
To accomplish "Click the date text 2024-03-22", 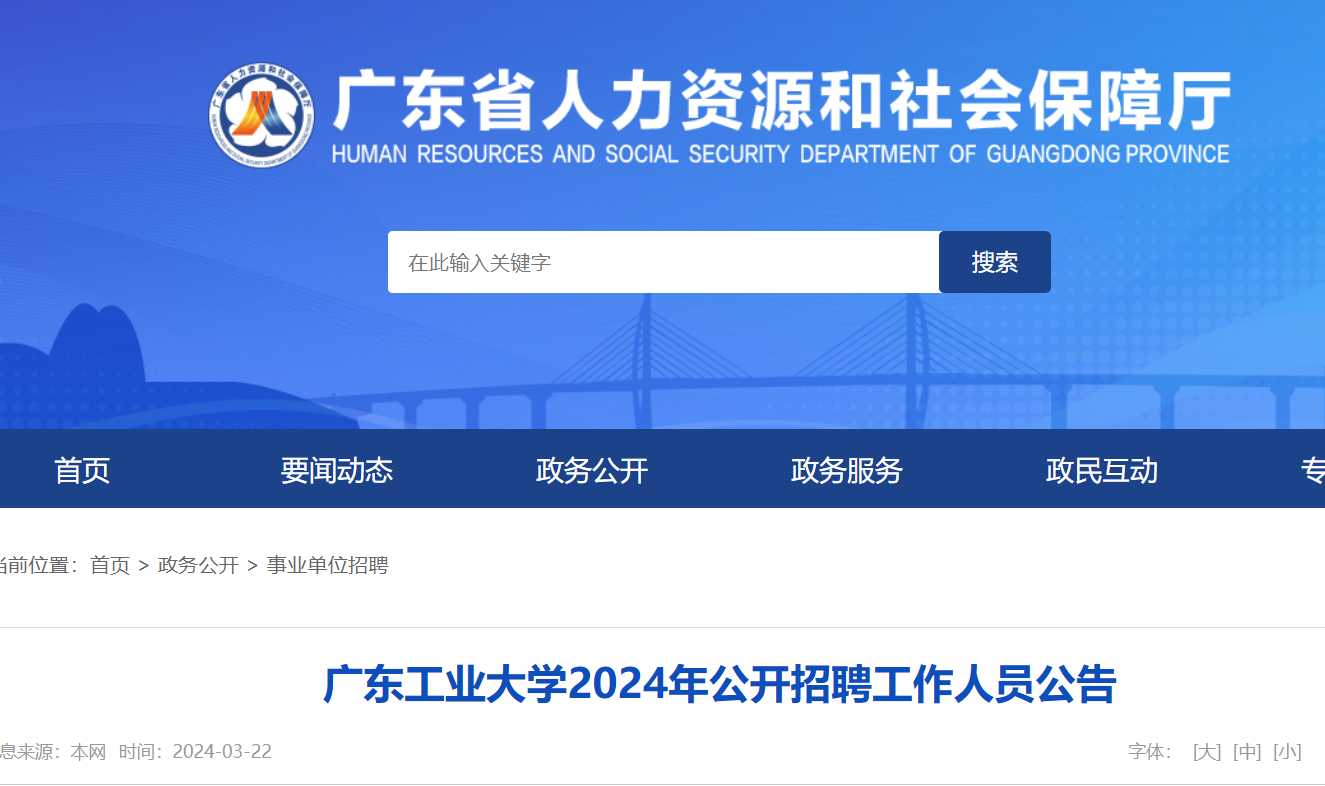I will coord(222,752).
